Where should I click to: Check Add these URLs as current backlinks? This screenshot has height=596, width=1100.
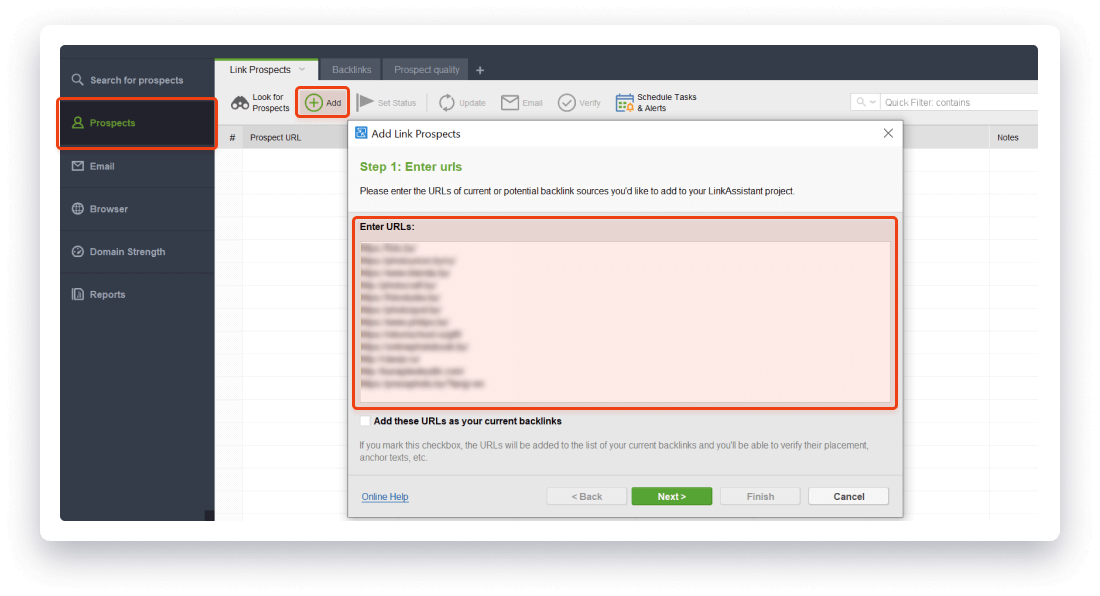365,421
